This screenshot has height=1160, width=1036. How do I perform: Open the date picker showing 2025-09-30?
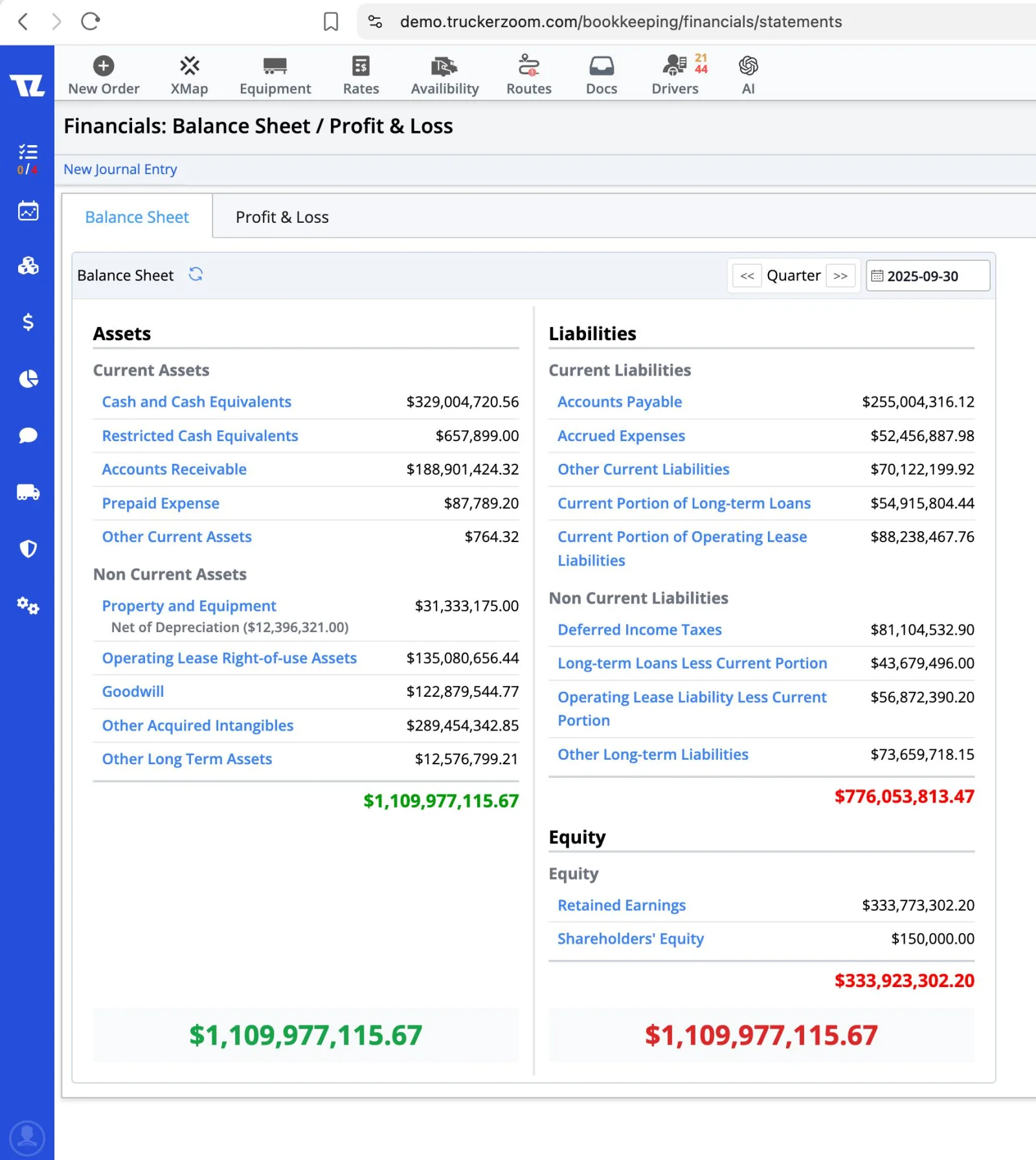pos(928,276)
